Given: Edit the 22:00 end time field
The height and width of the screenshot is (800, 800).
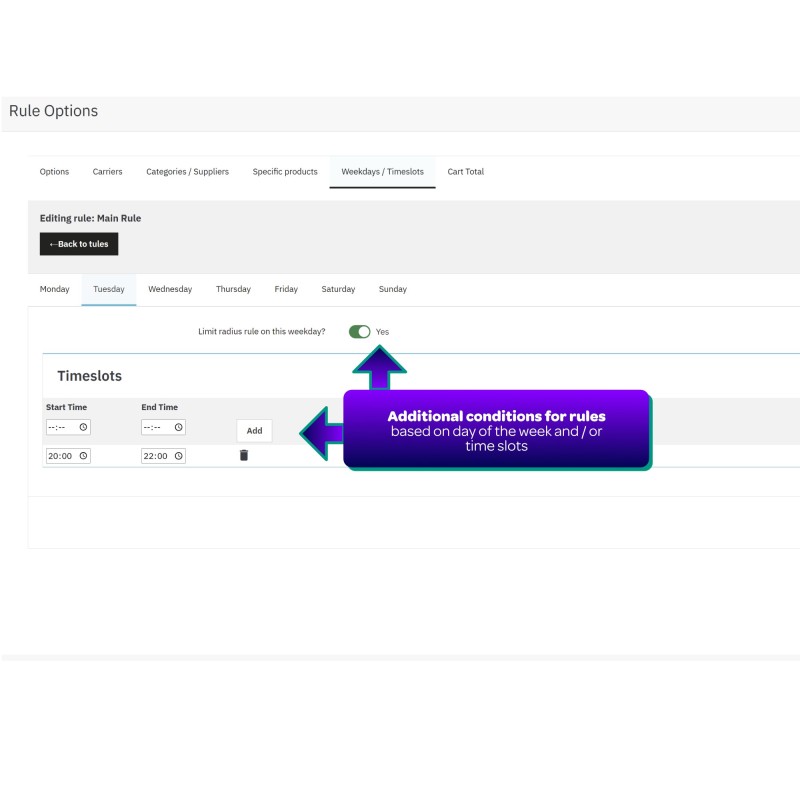Looking at the screenshot, I should tap(163, 456).
